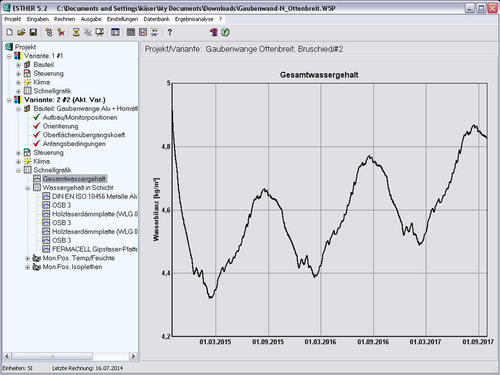The image size is (500, 375).
Task: Expand the Mon.Pos. Isoplethen node
Action: (28, 267)
